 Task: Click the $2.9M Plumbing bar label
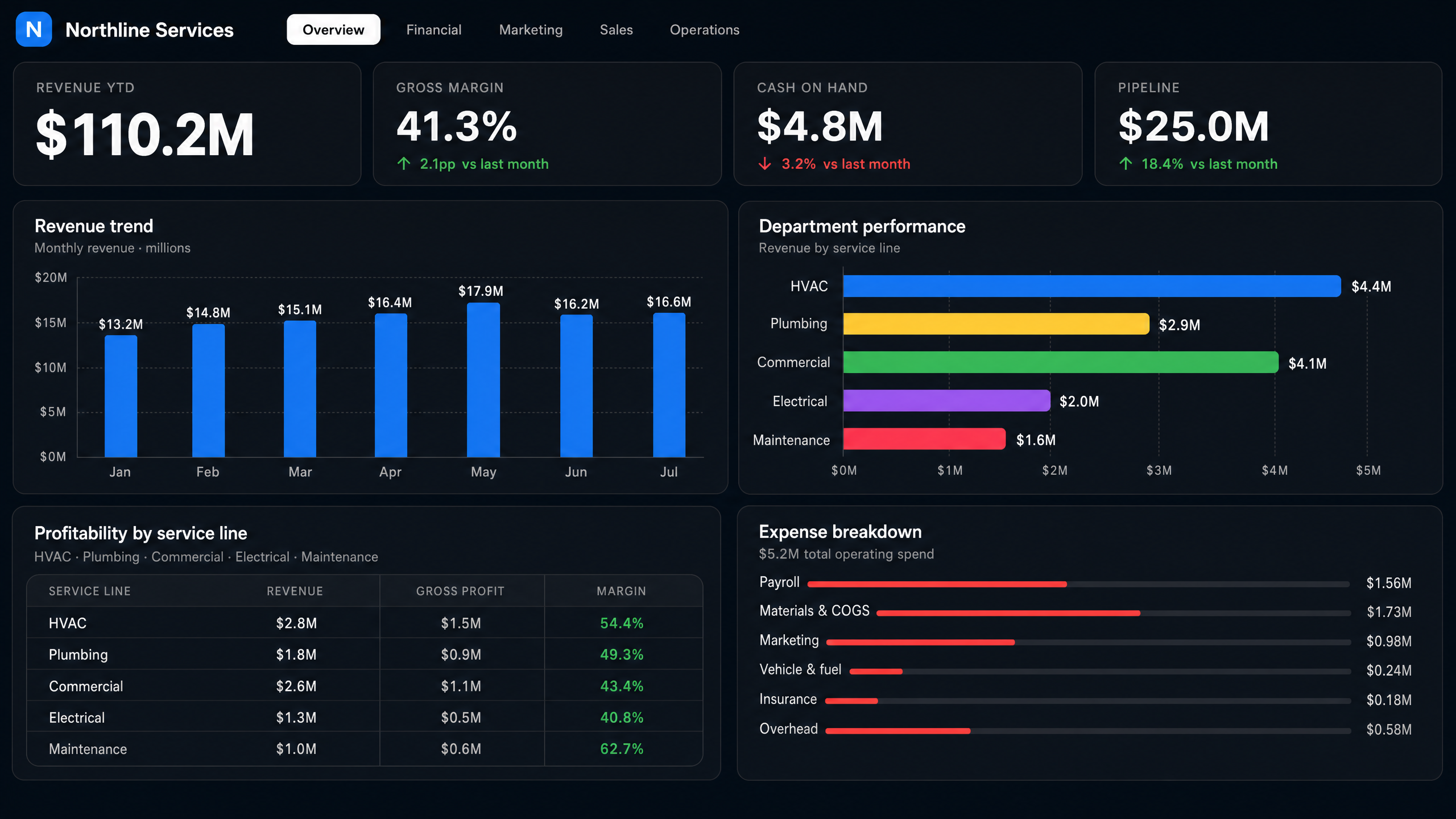1180,325
